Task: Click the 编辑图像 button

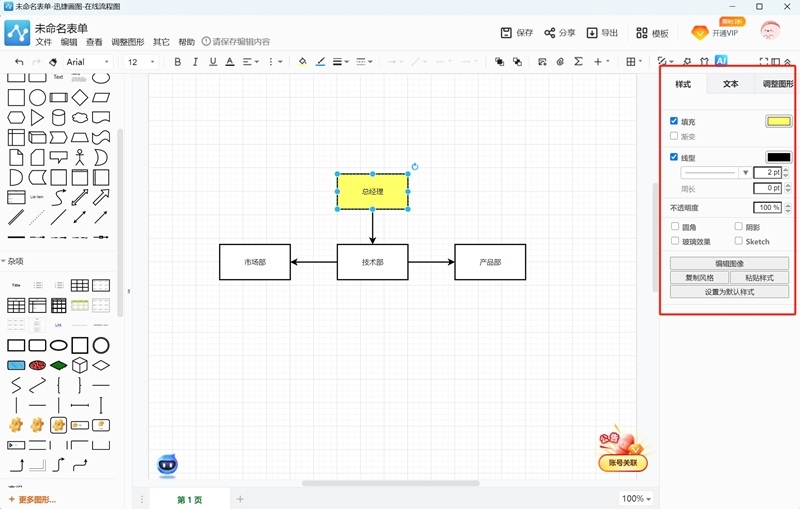Action: coord(729,263)
